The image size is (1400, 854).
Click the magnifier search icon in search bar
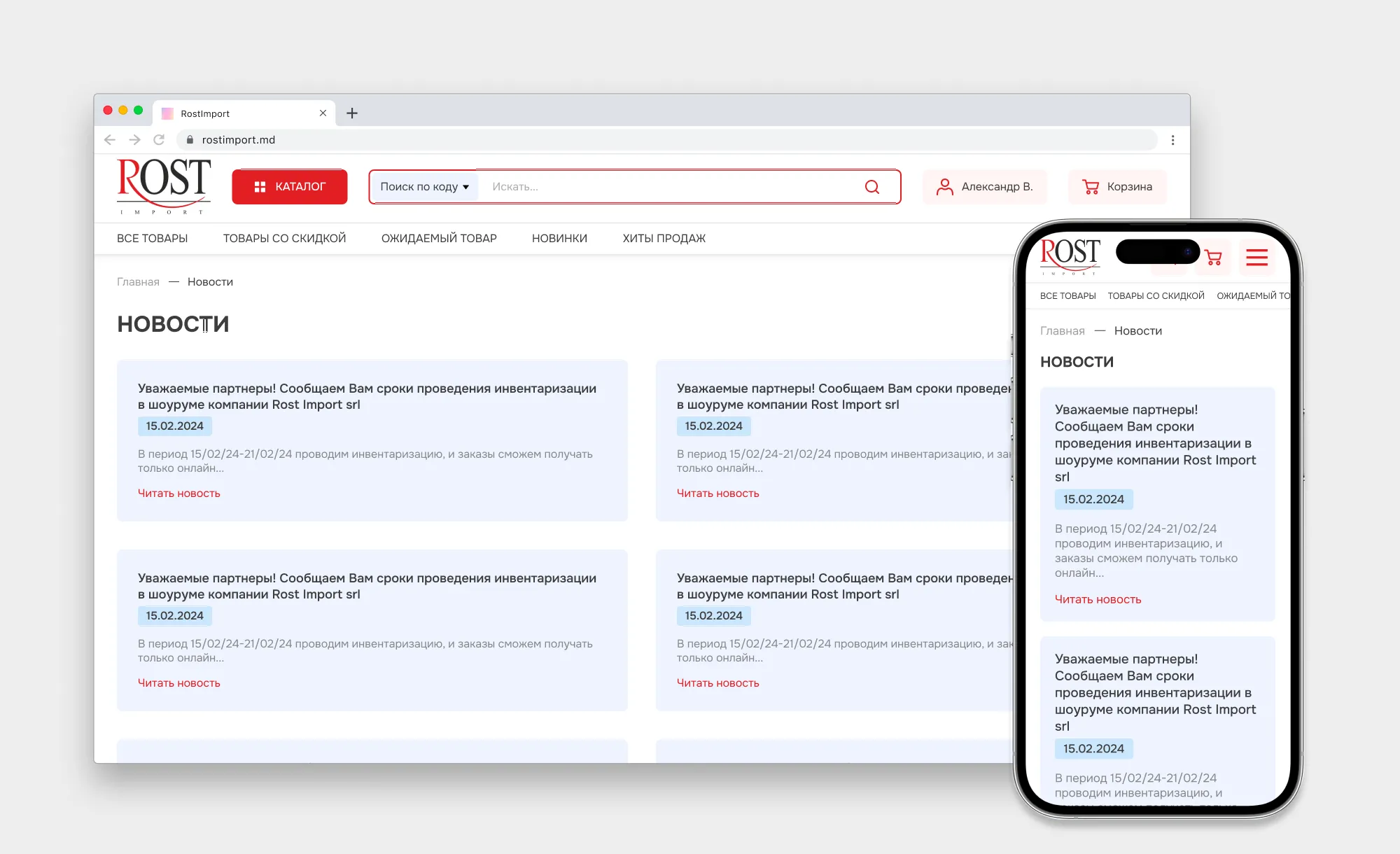pos(871,187)
